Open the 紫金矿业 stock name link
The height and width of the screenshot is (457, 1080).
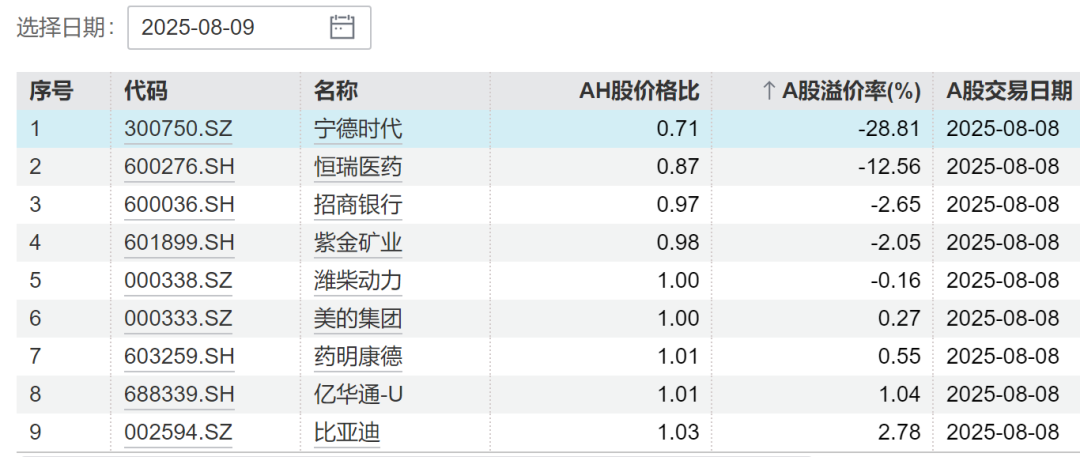(x=358, y=243)
